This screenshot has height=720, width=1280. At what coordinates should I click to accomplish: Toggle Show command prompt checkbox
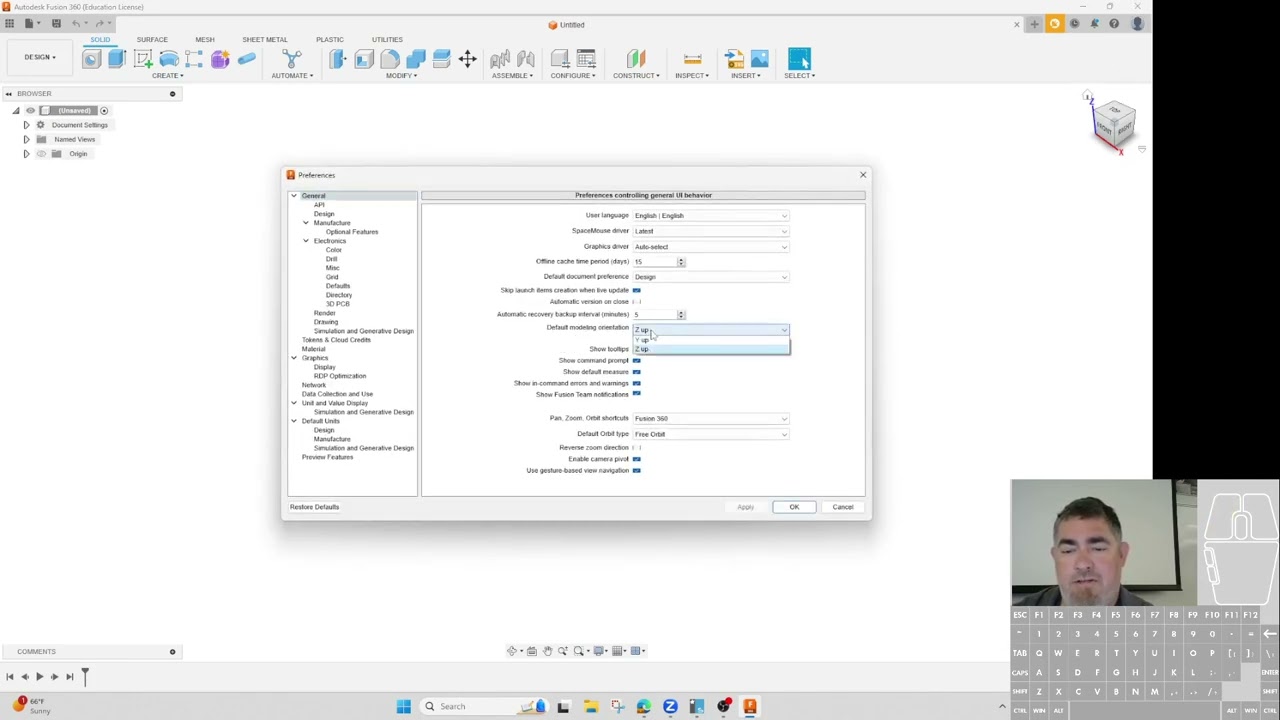[636, 360]
